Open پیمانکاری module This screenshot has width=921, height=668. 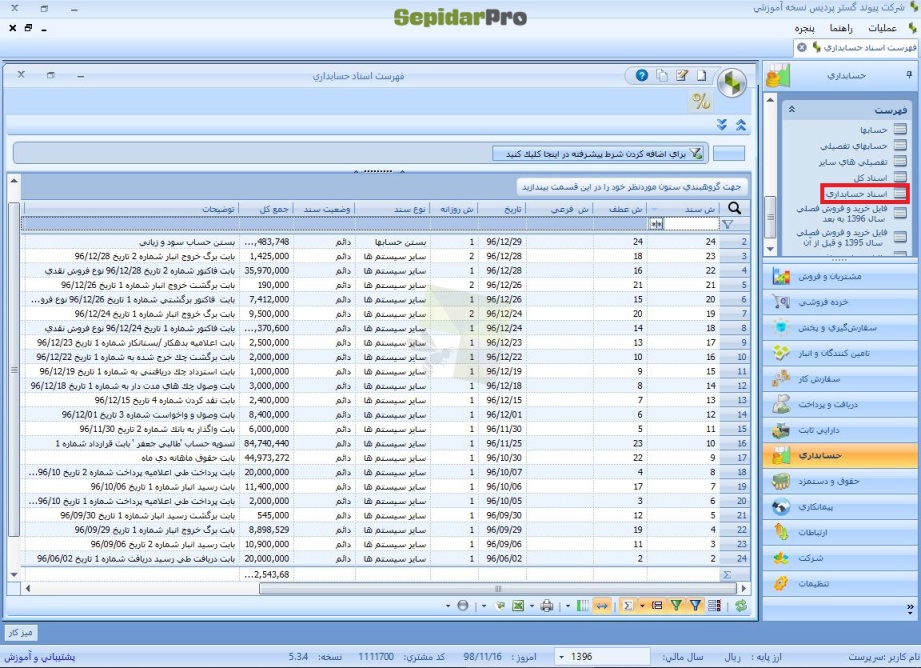[x=841, y=507]
